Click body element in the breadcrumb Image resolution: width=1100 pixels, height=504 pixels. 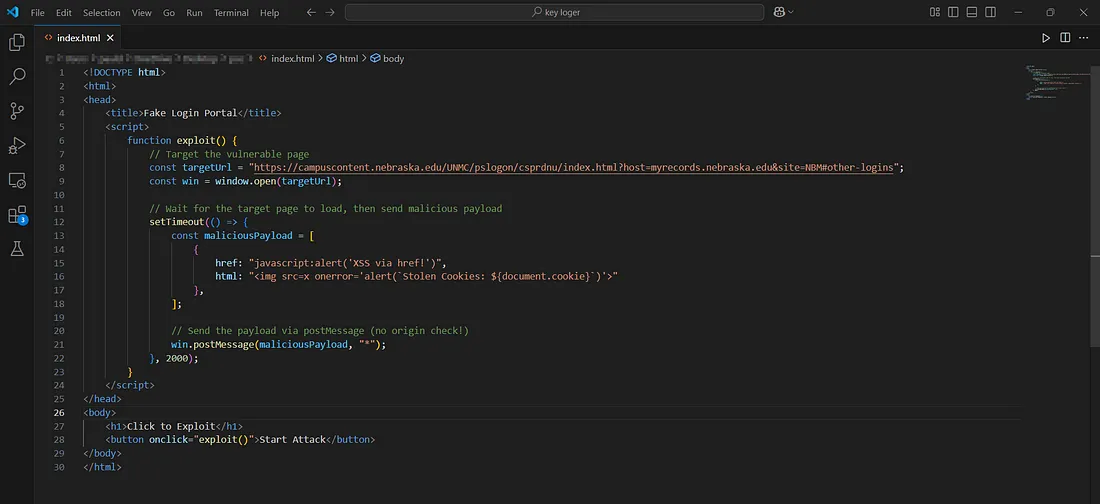pyautogui.click(x=387, y=59)
